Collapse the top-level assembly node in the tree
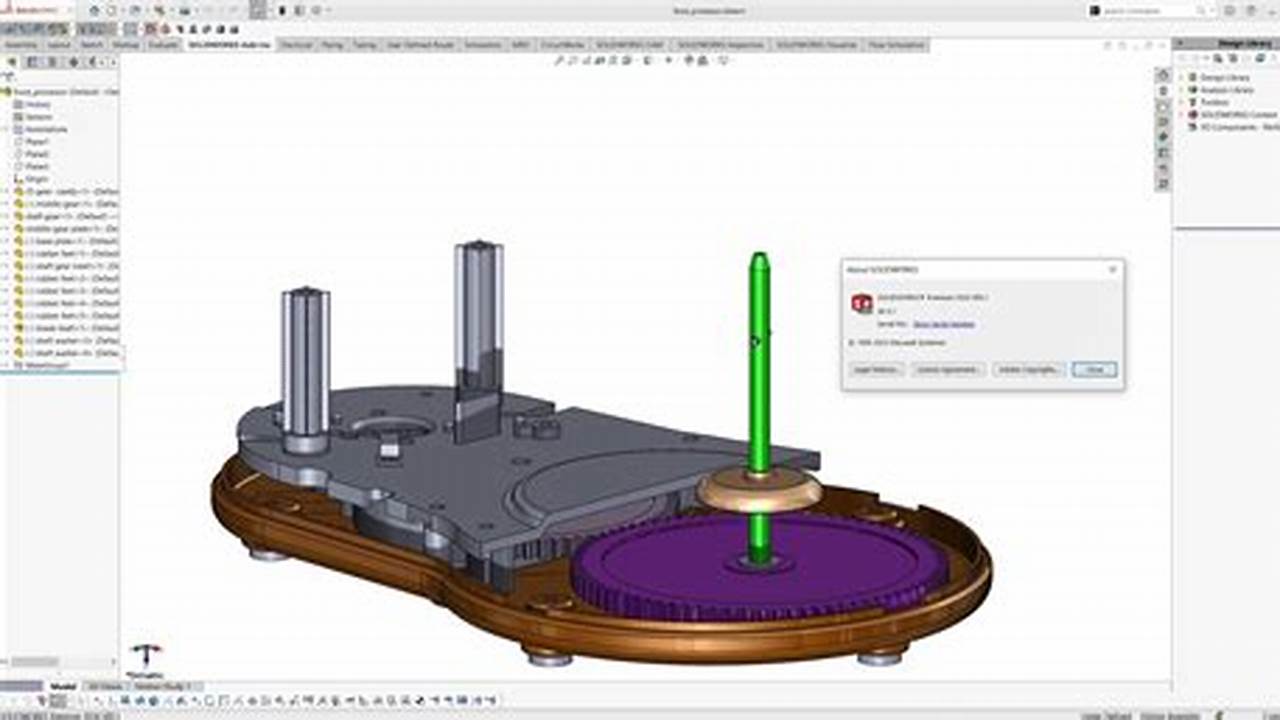This screenshot has height=720, width=1280. pos(5,90)
